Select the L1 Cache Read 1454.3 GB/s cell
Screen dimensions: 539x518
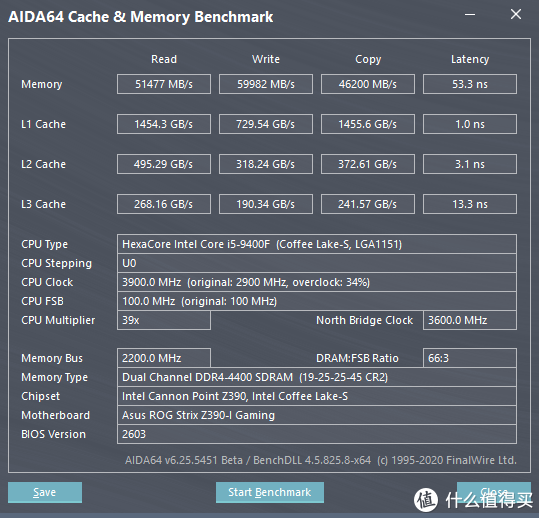[x=164, y=124]
